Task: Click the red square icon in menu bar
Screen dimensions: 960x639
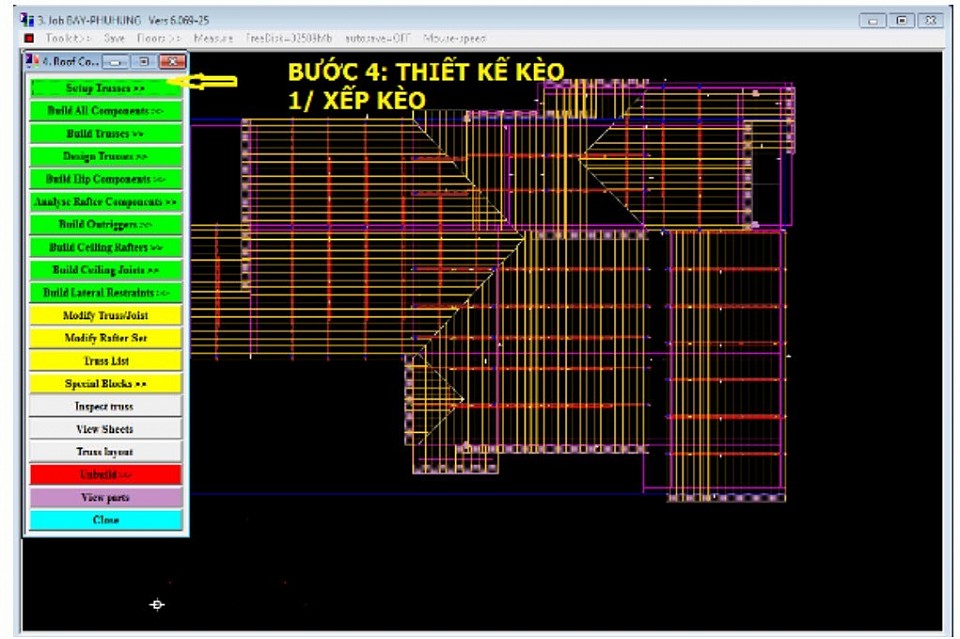Action: click(29, 38)
